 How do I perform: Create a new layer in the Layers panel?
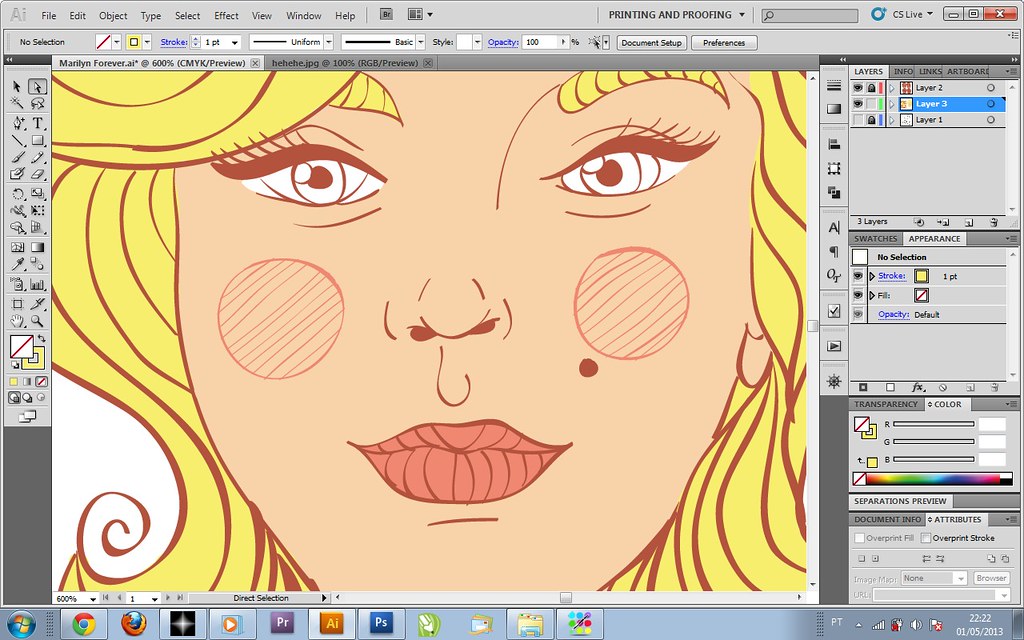click(969, 222)
